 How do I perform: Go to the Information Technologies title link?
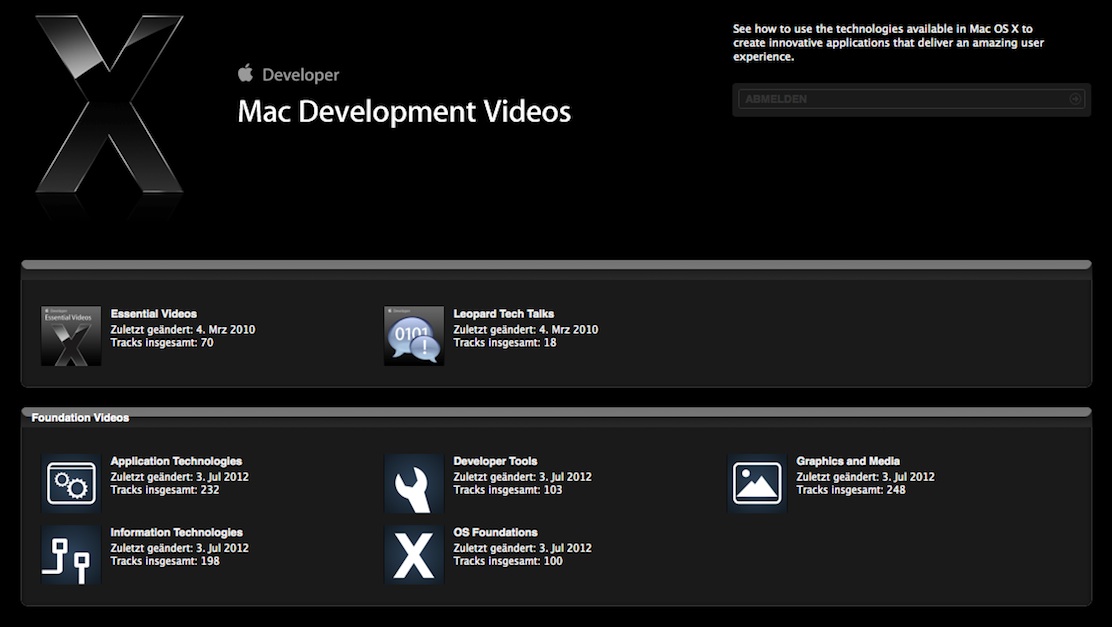tap(176, 533)
